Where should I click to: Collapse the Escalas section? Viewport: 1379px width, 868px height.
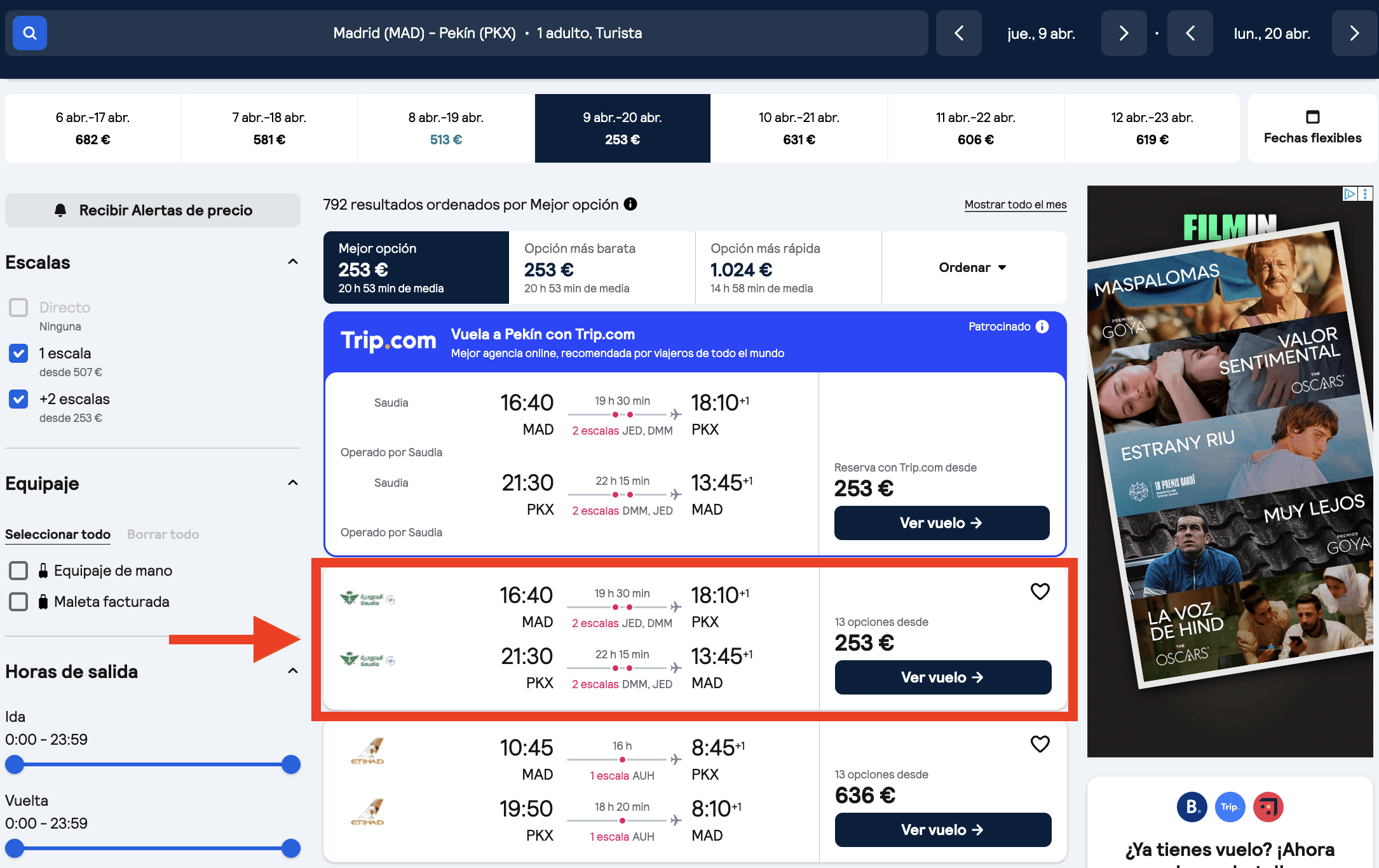[292, 261]
